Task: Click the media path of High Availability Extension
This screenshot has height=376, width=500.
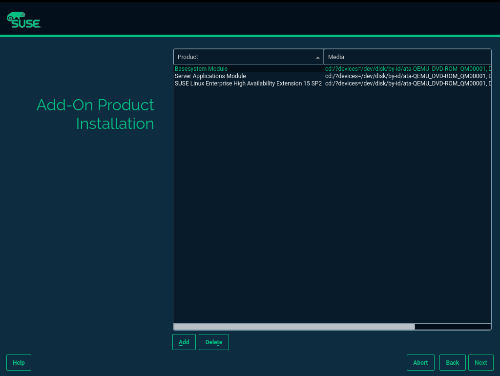Action: coord(408,83)
